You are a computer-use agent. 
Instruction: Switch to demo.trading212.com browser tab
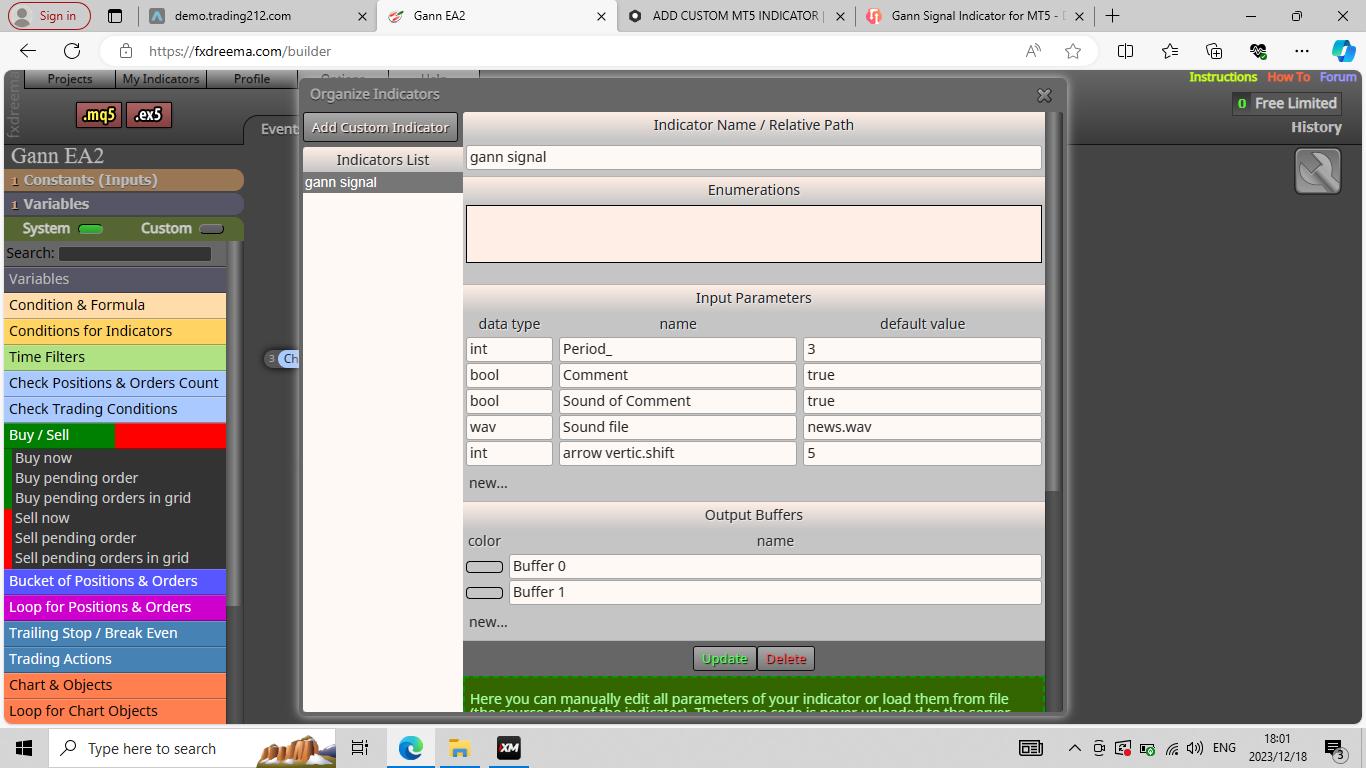258,16
